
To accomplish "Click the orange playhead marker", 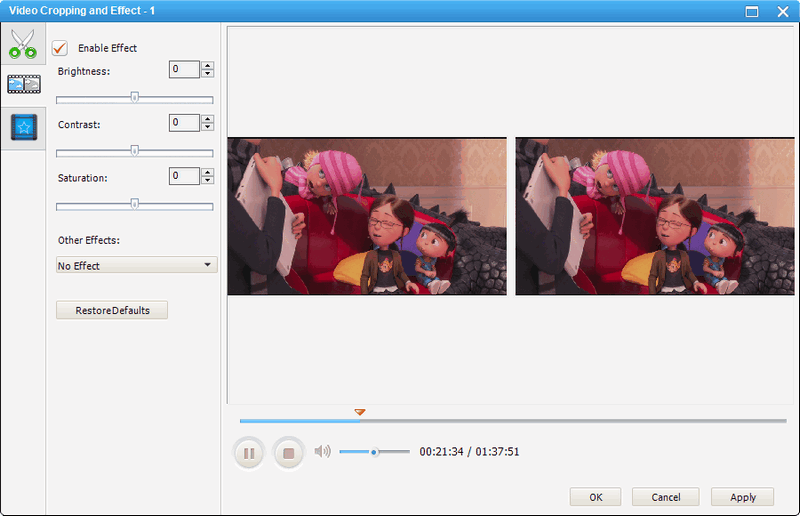I will coord(360,412).
